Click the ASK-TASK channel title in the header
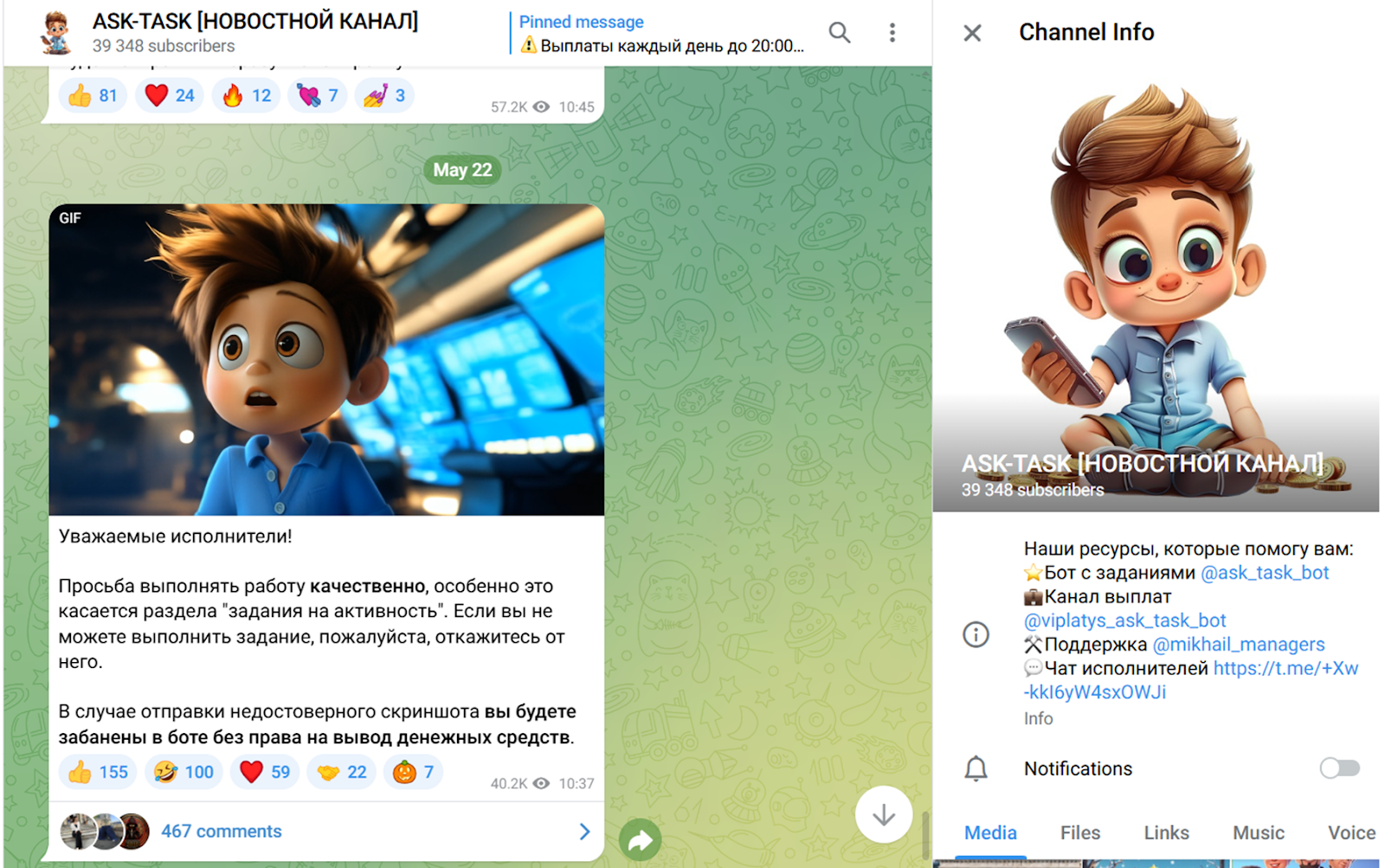 click(x=255, y=22)
